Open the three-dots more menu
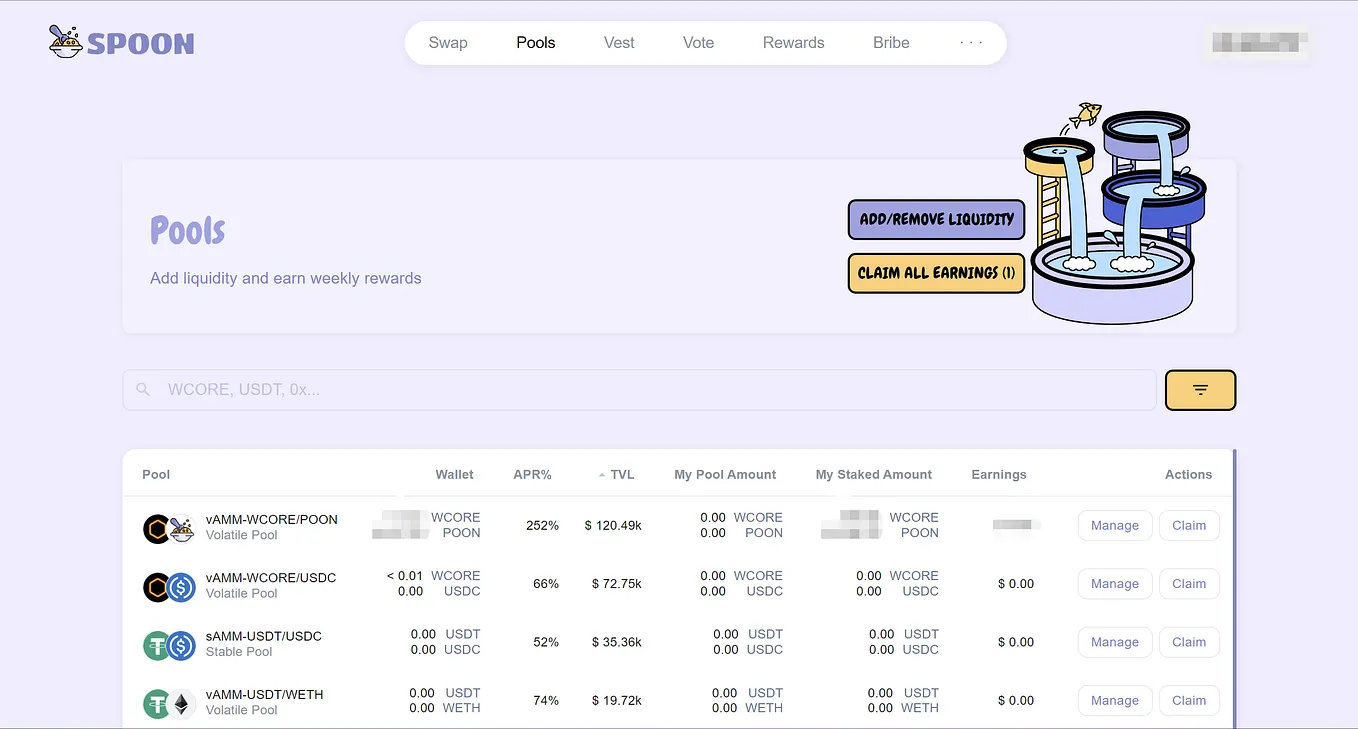Screen dimensions: 1358x729 971,43
